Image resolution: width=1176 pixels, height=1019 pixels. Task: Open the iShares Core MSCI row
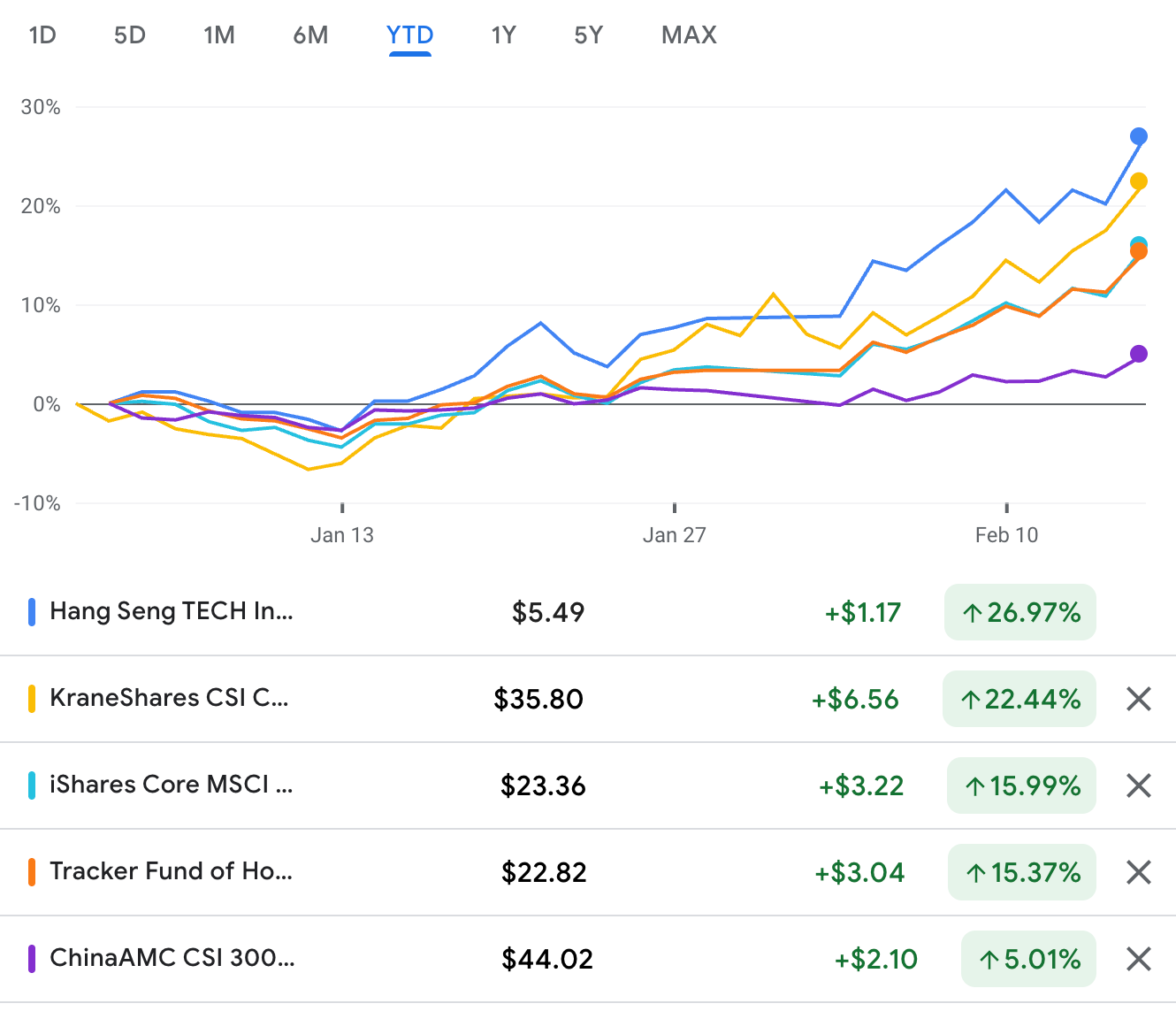click(x=588, y=785)
